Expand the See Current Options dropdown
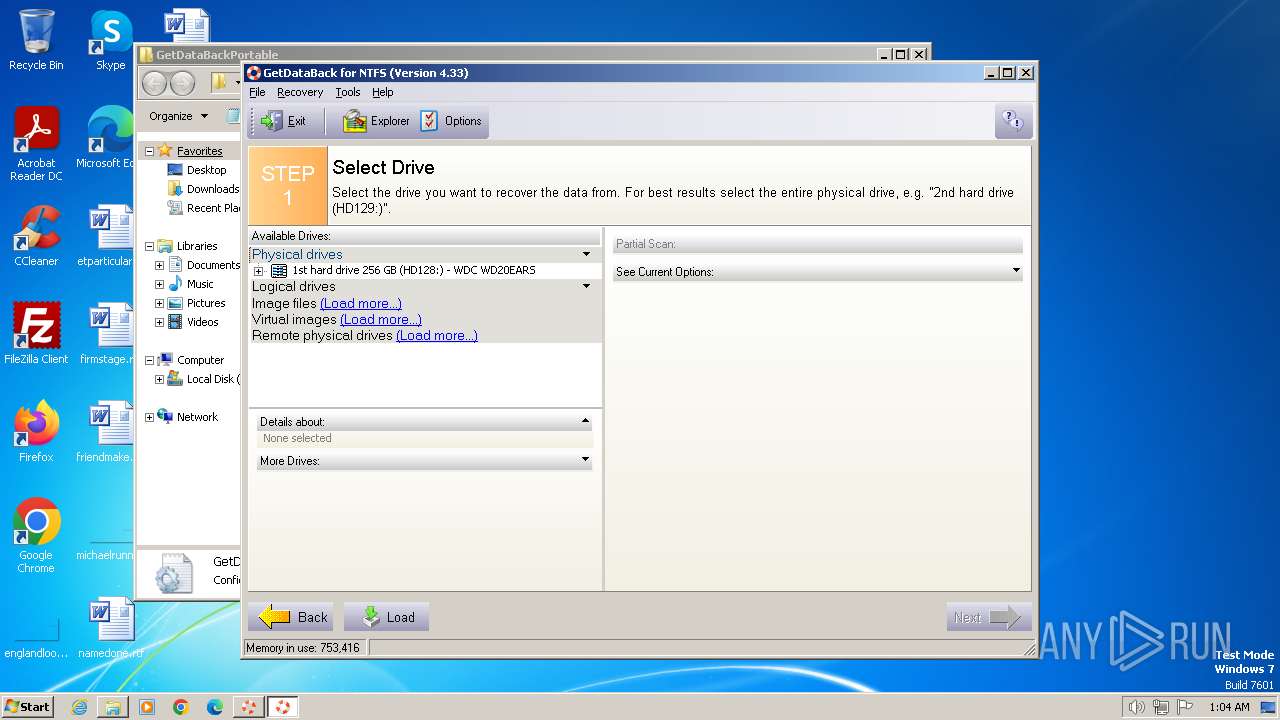The image size is (1280, 720). 1016,271
